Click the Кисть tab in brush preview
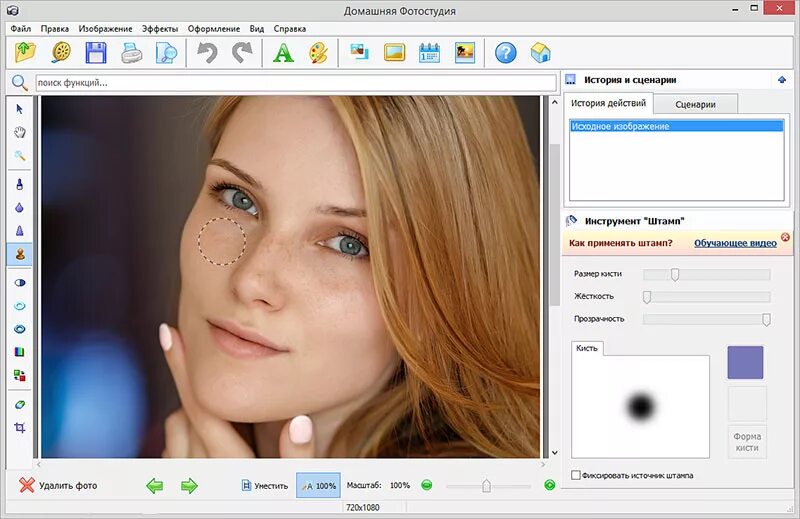The image size is (800, 519). (587, 348)
